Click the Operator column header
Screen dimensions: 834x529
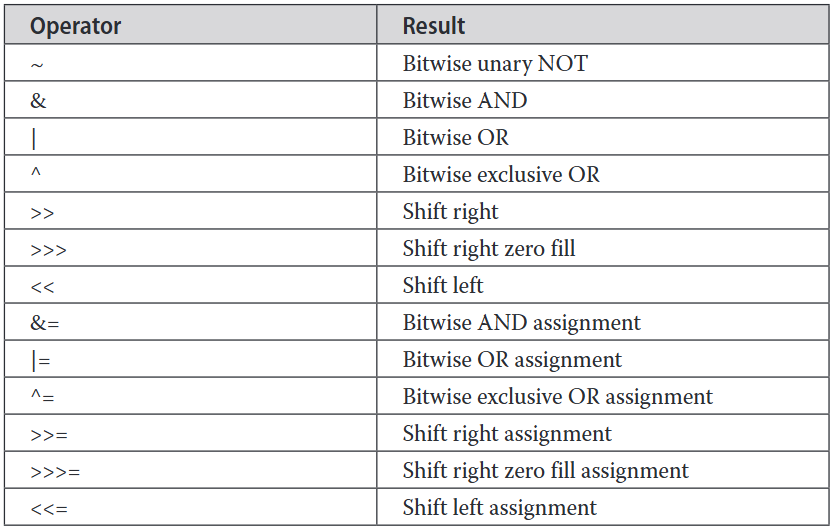click(75, 26)
